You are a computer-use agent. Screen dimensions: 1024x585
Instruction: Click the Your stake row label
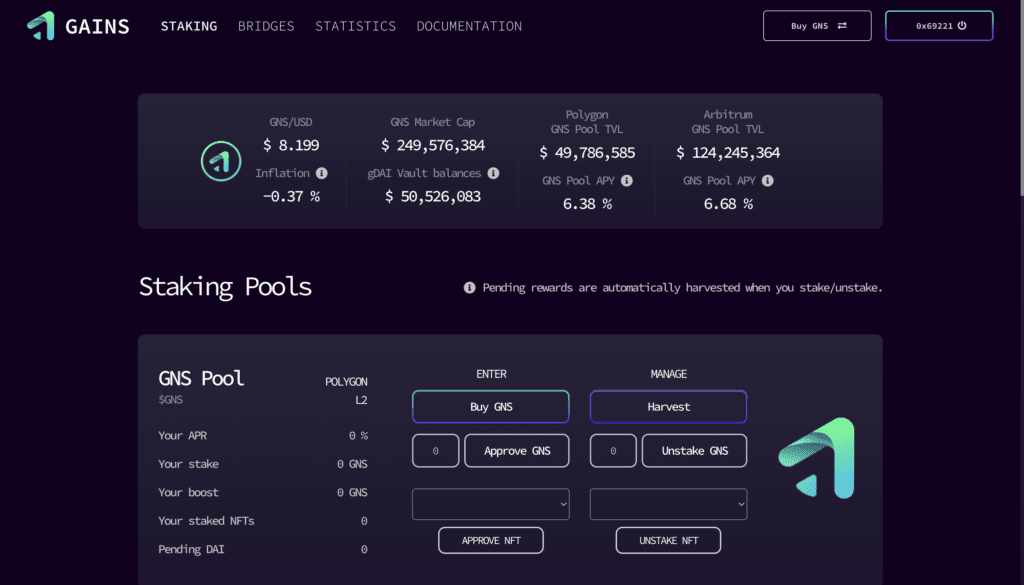point(188,464)
